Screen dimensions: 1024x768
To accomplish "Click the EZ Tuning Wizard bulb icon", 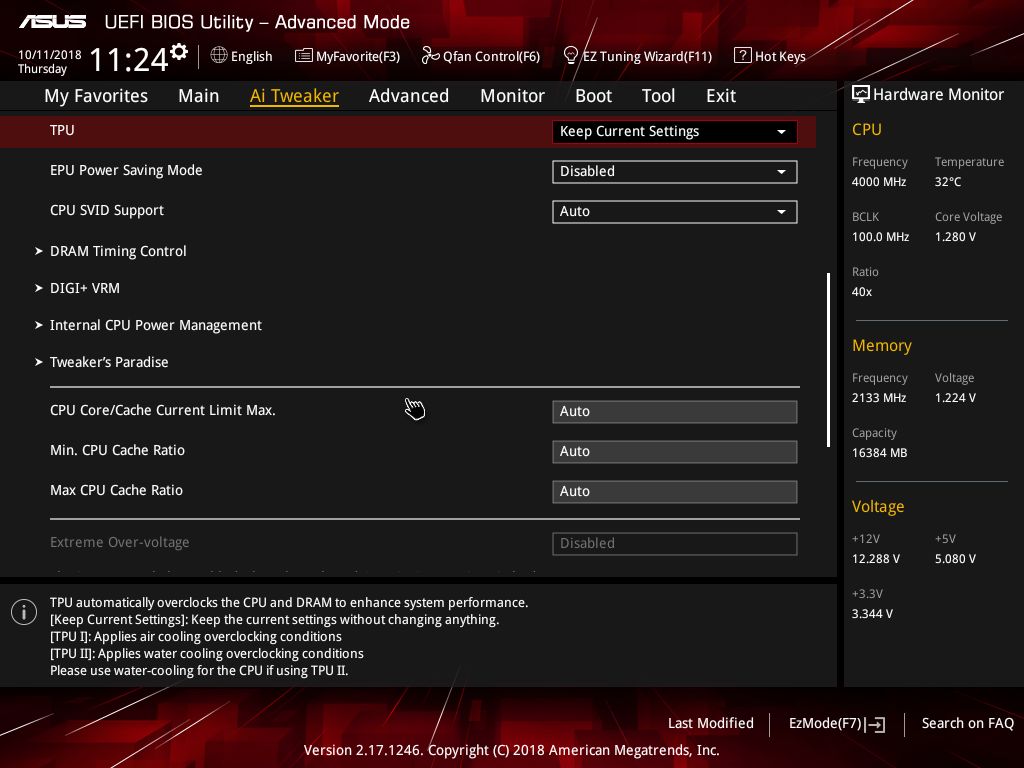I will point(570,56).
